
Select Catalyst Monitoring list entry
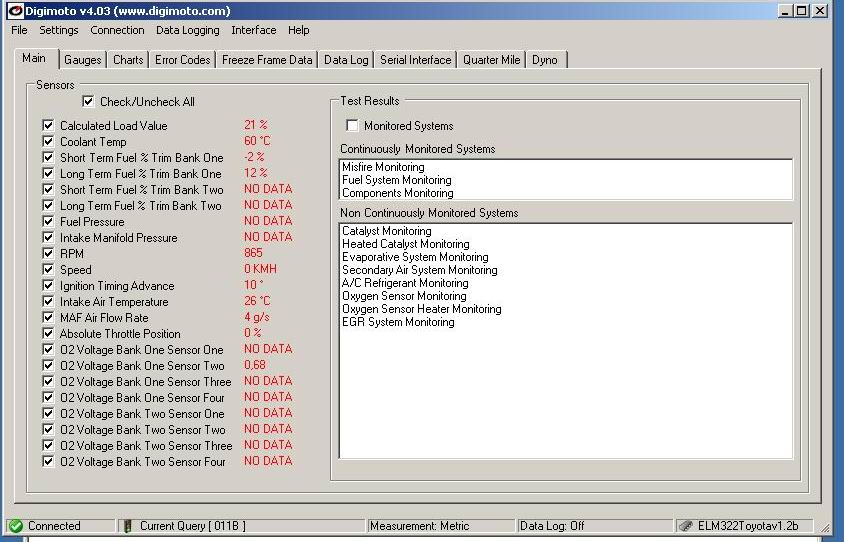coord(386,231)
